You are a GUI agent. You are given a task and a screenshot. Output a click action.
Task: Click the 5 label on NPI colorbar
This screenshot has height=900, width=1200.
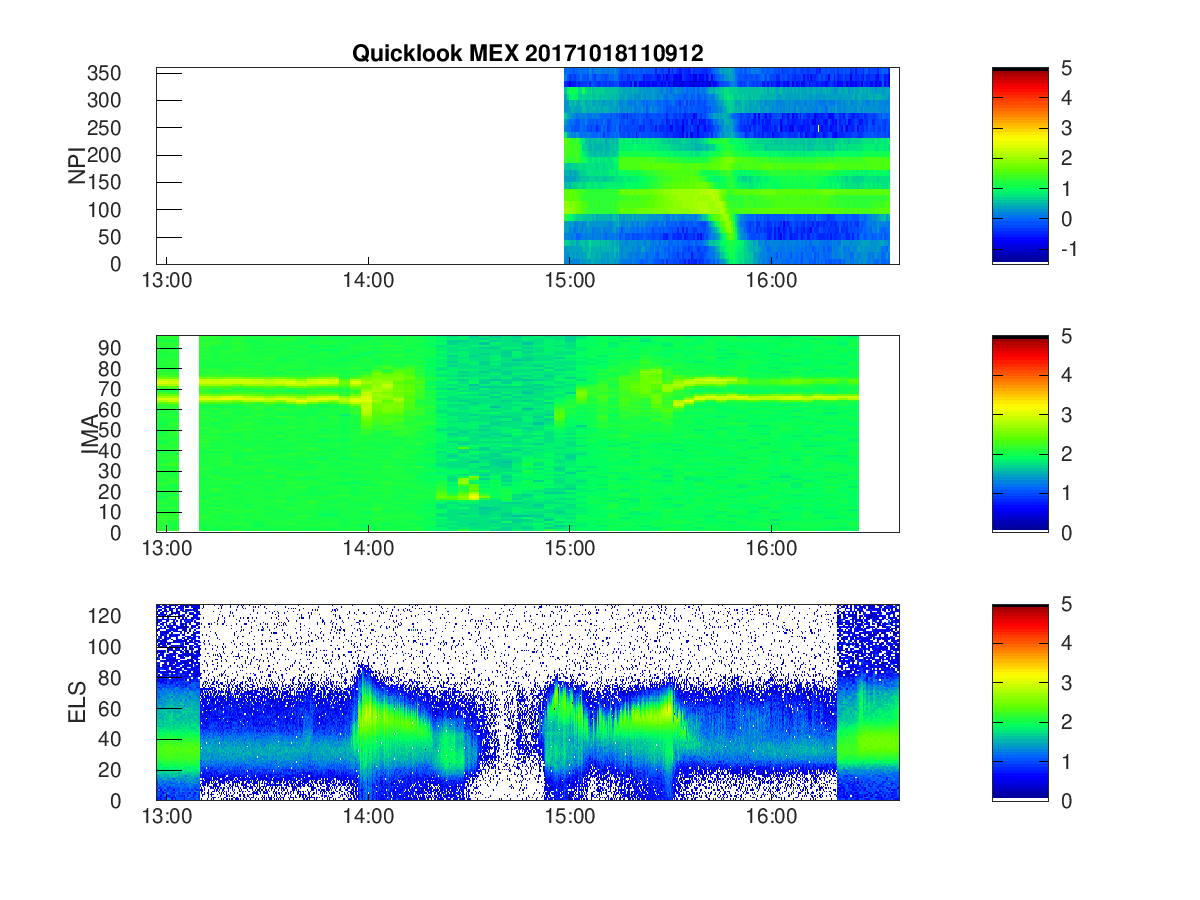[1065, 68]
